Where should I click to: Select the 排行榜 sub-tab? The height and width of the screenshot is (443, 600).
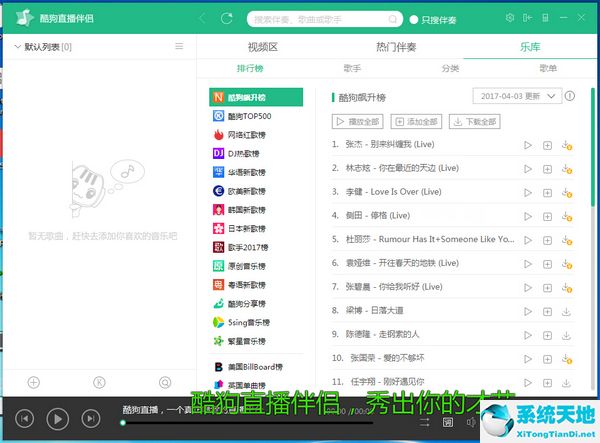[x=250, y=68]
